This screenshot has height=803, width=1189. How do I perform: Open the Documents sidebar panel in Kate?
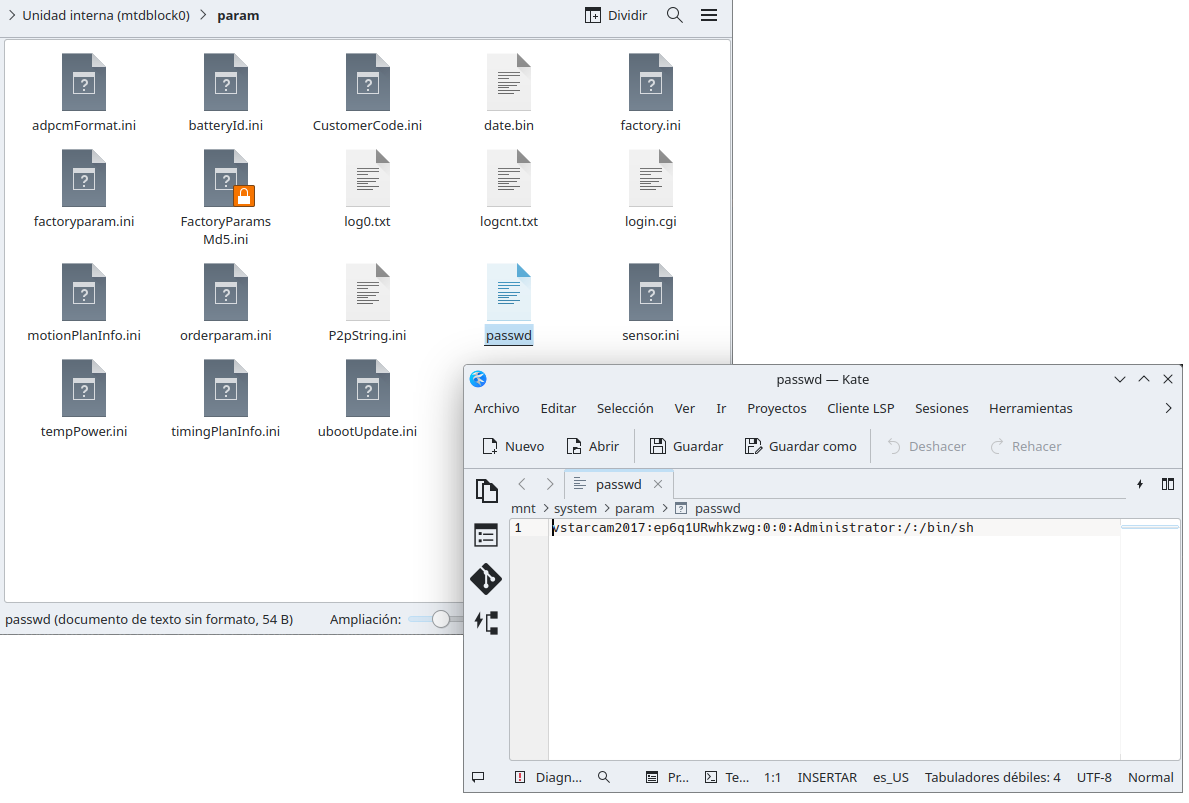tap(486, 491)
